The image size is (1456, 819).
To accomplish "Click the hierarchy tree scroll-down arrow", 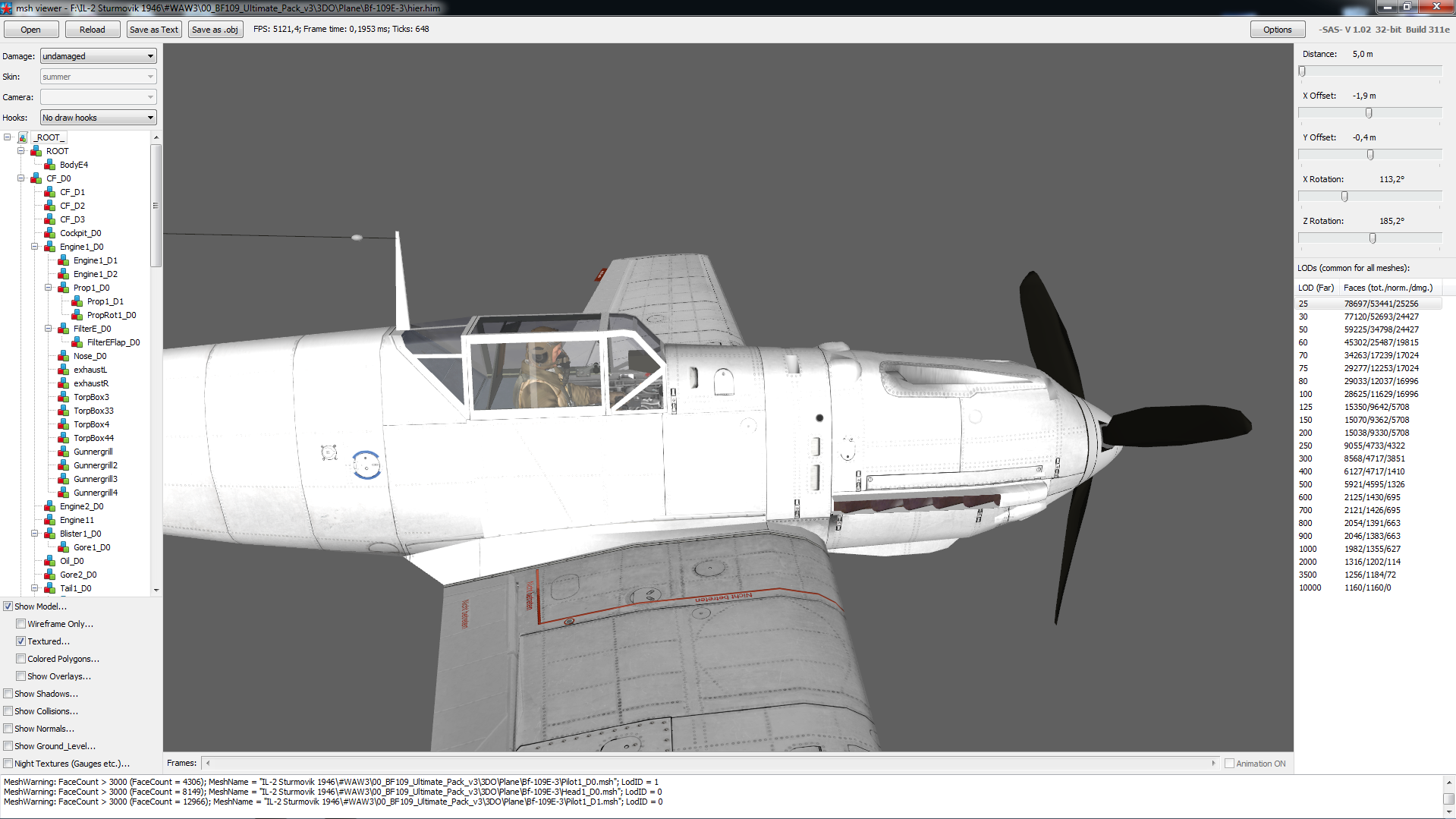I will click(x=156, y=590).
